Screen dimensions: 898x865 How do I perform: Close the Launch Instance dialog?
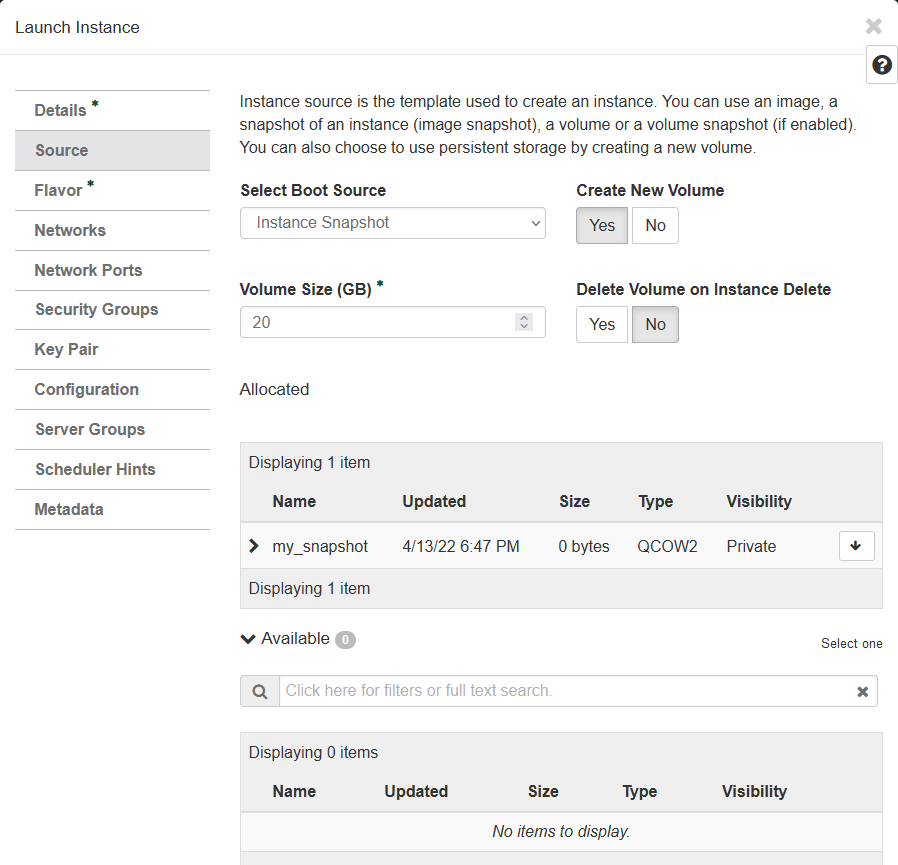(x=873, y=27)
